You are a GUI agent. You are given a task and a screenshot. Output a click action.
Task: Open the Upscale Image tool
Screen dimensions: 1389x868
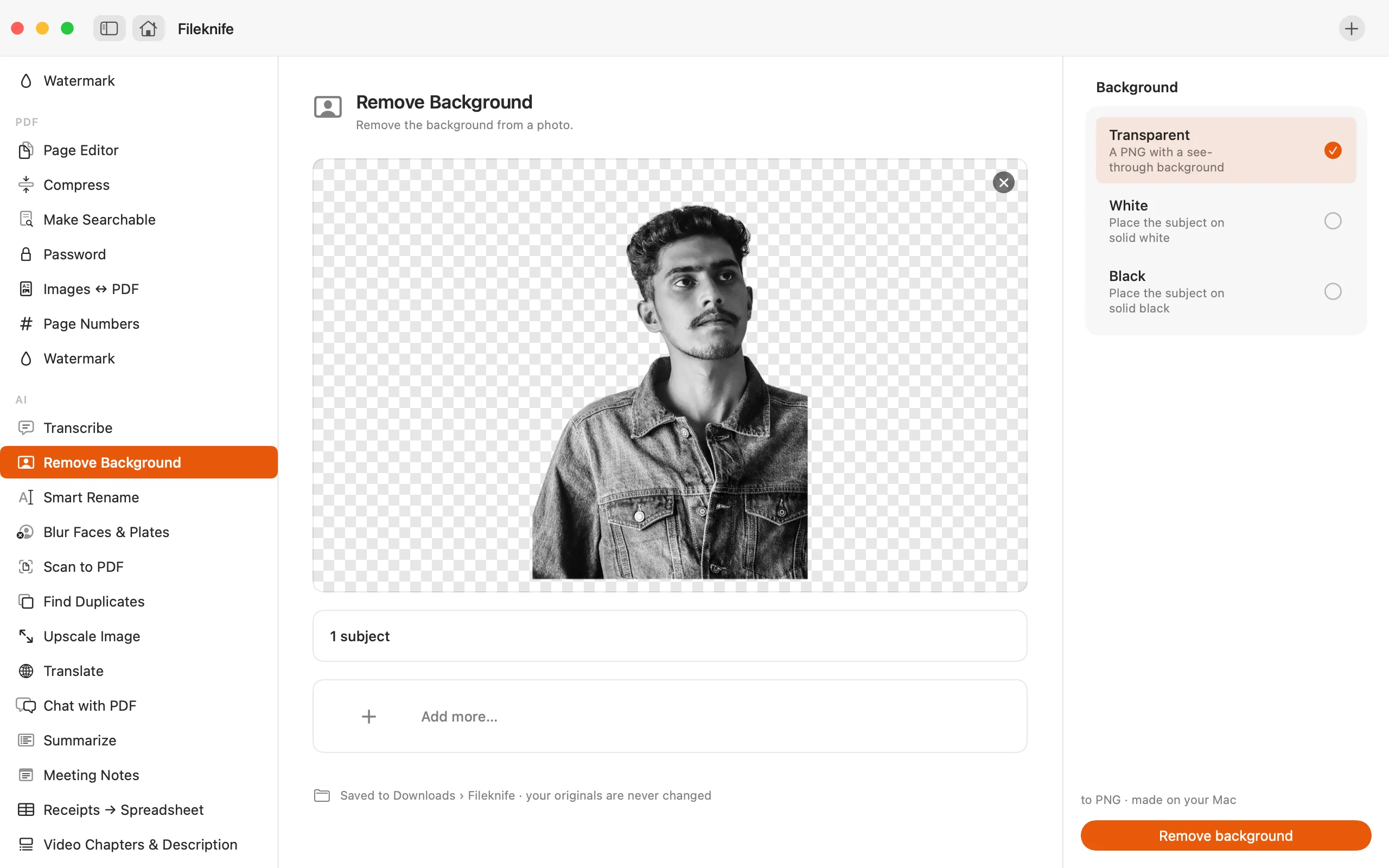coord(139,636)
